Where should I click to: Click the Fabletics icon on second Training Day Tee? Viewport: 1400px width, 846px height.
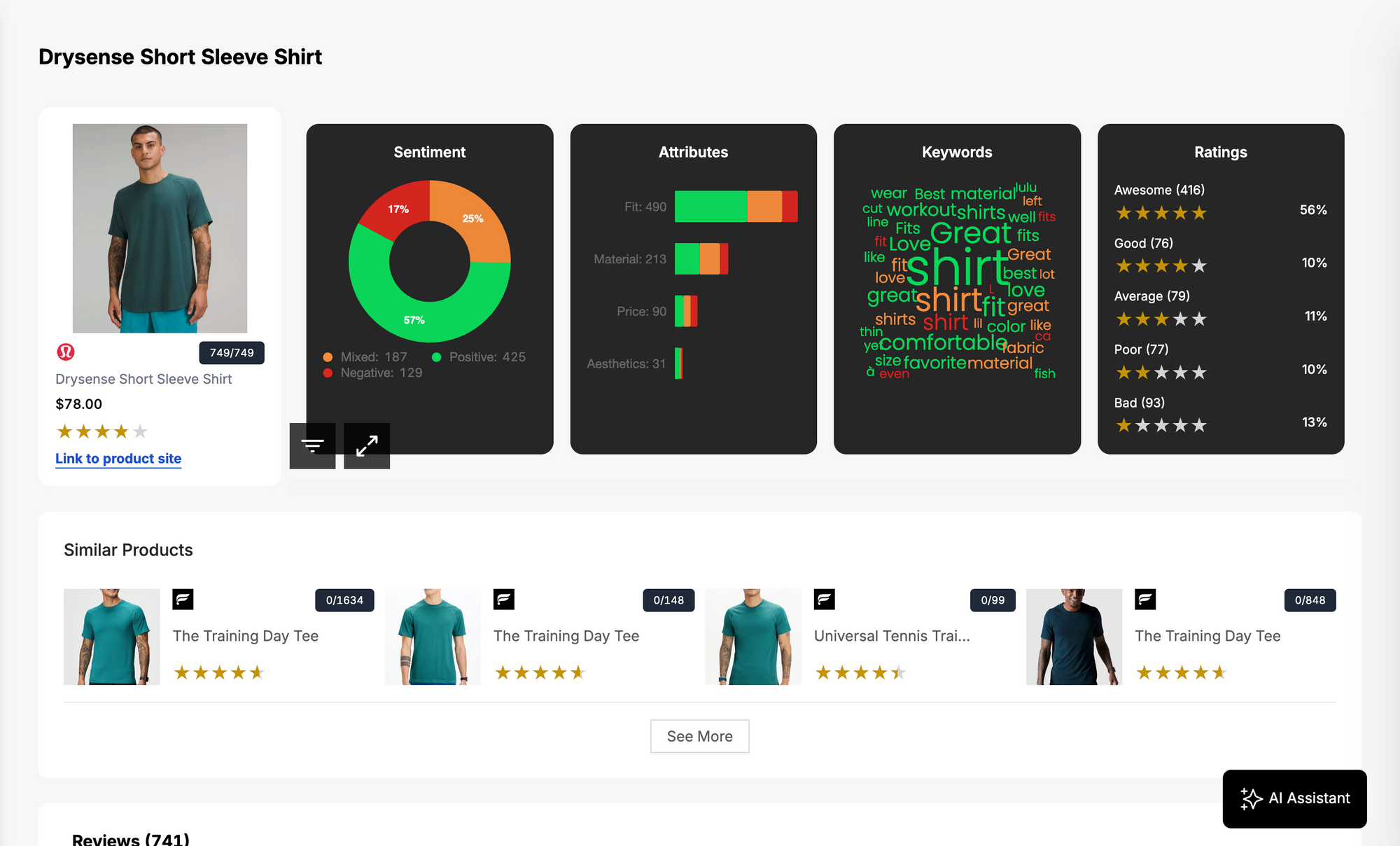(504, 600)
